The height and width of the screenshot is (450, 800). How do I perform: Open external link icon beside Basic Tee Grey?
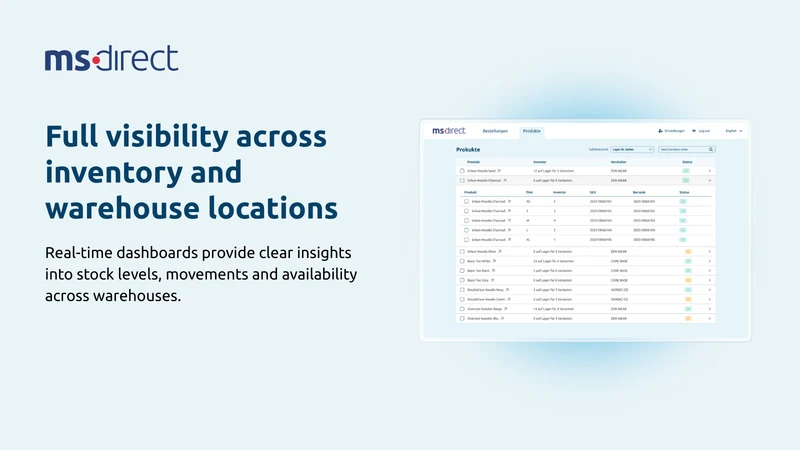492,280
